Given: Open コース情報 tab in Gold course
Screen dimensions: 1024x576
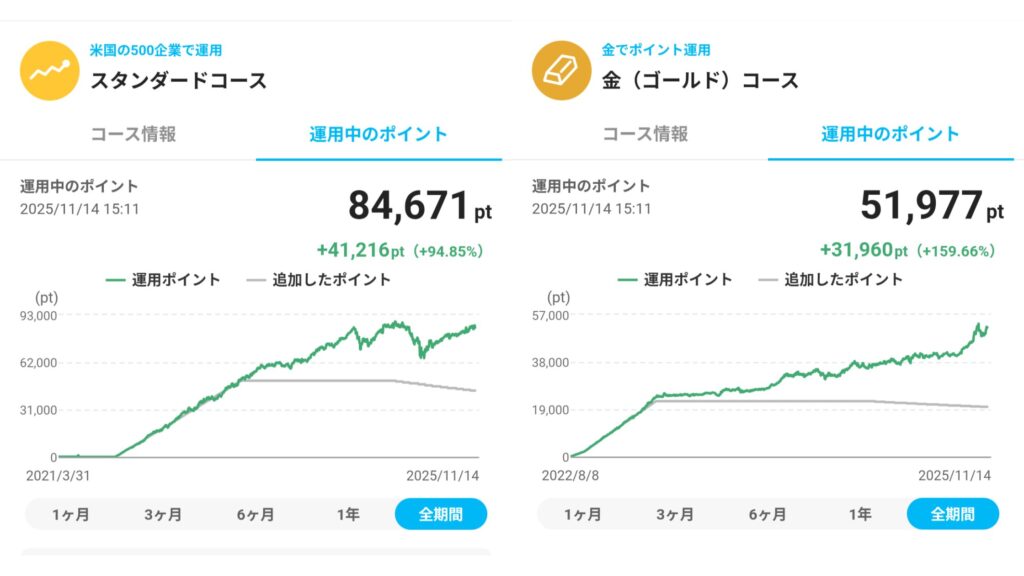Looking at the screenshot, I should click(x=645, y=134).
